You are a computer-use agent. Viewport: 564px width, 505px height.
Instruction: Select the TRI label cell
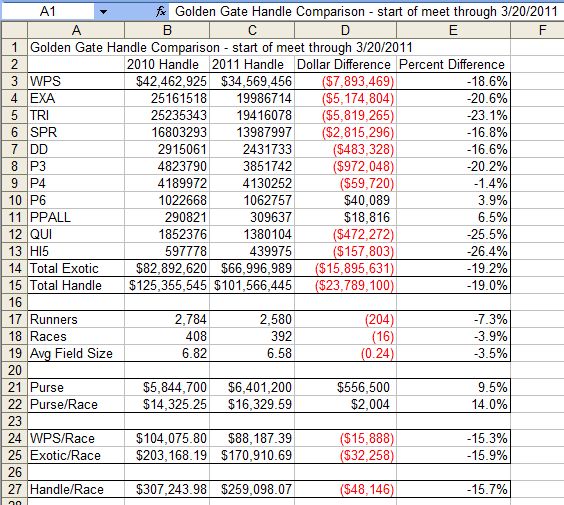76,115
